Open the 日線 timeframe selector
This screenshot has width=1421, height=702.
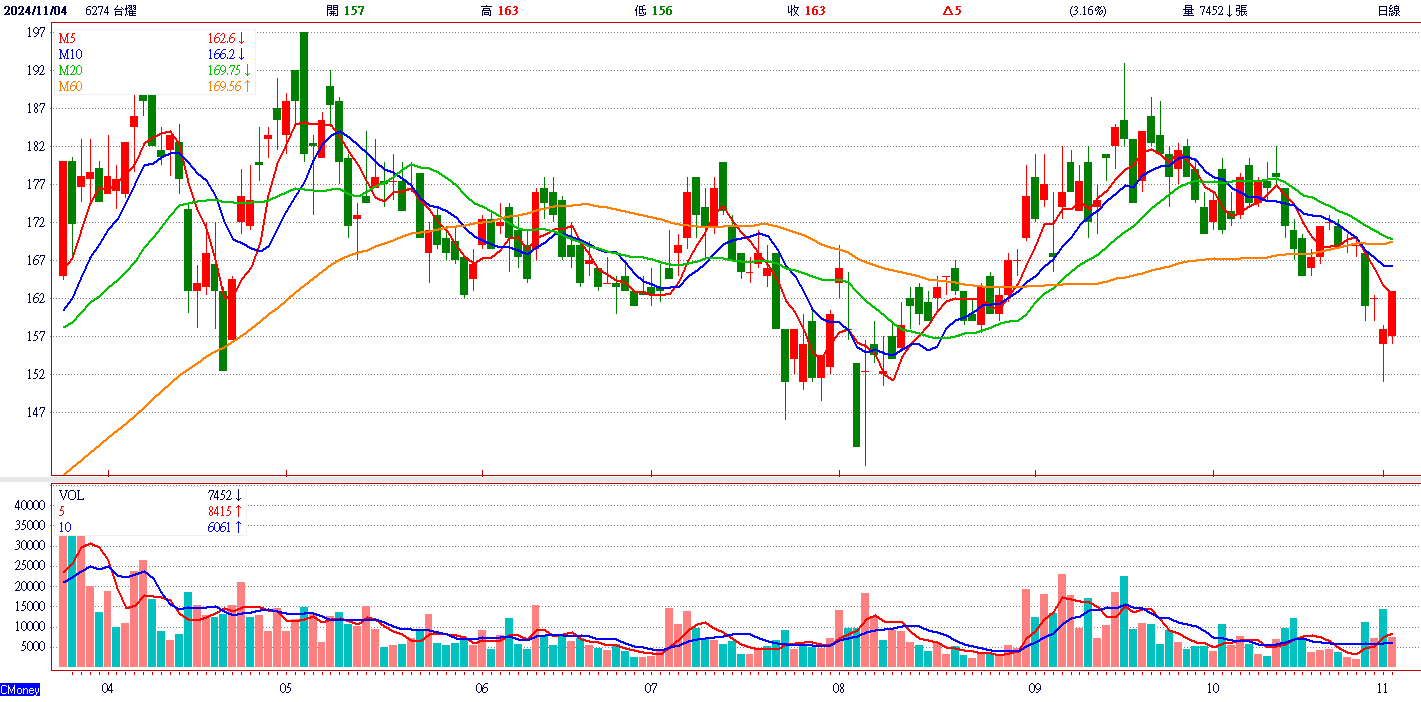click(1388, 11)
